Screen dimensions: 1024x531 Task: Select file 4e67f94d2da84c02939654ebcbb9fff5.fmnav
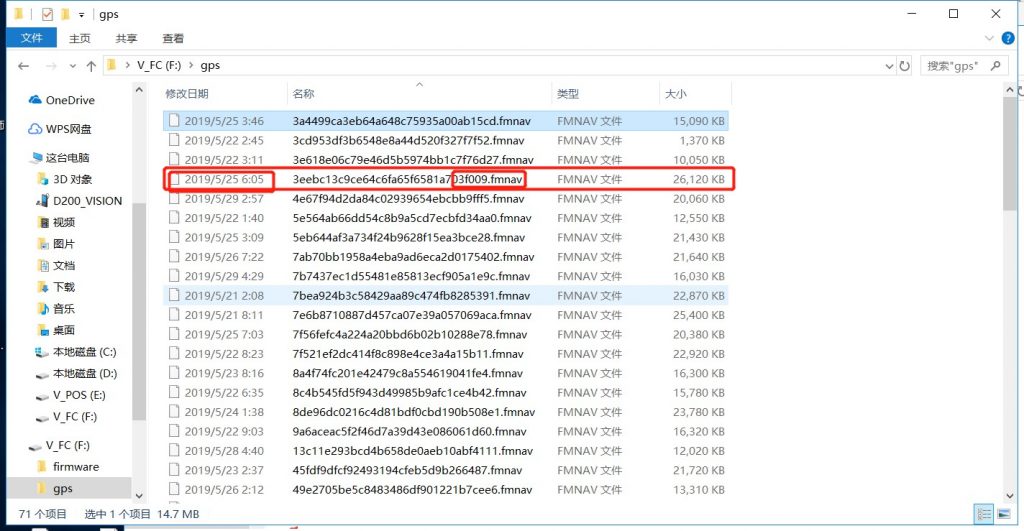click(x=445, y=199)
